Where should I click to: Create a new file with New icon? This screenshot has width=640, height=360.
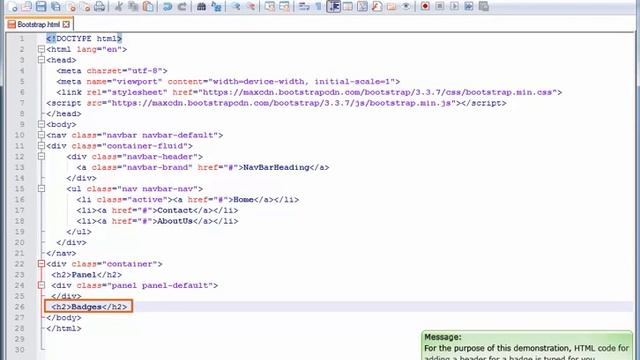point(12,6)
